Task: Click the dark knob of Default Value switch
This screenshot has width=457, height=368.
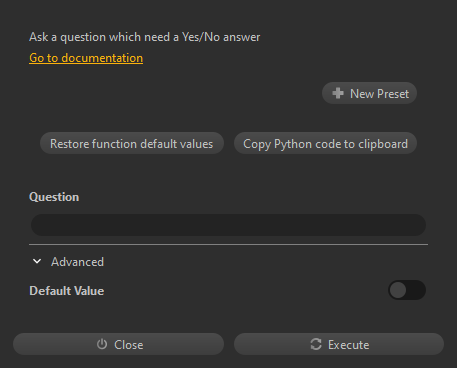Action: pyautogui.click(x=398, y=290)
